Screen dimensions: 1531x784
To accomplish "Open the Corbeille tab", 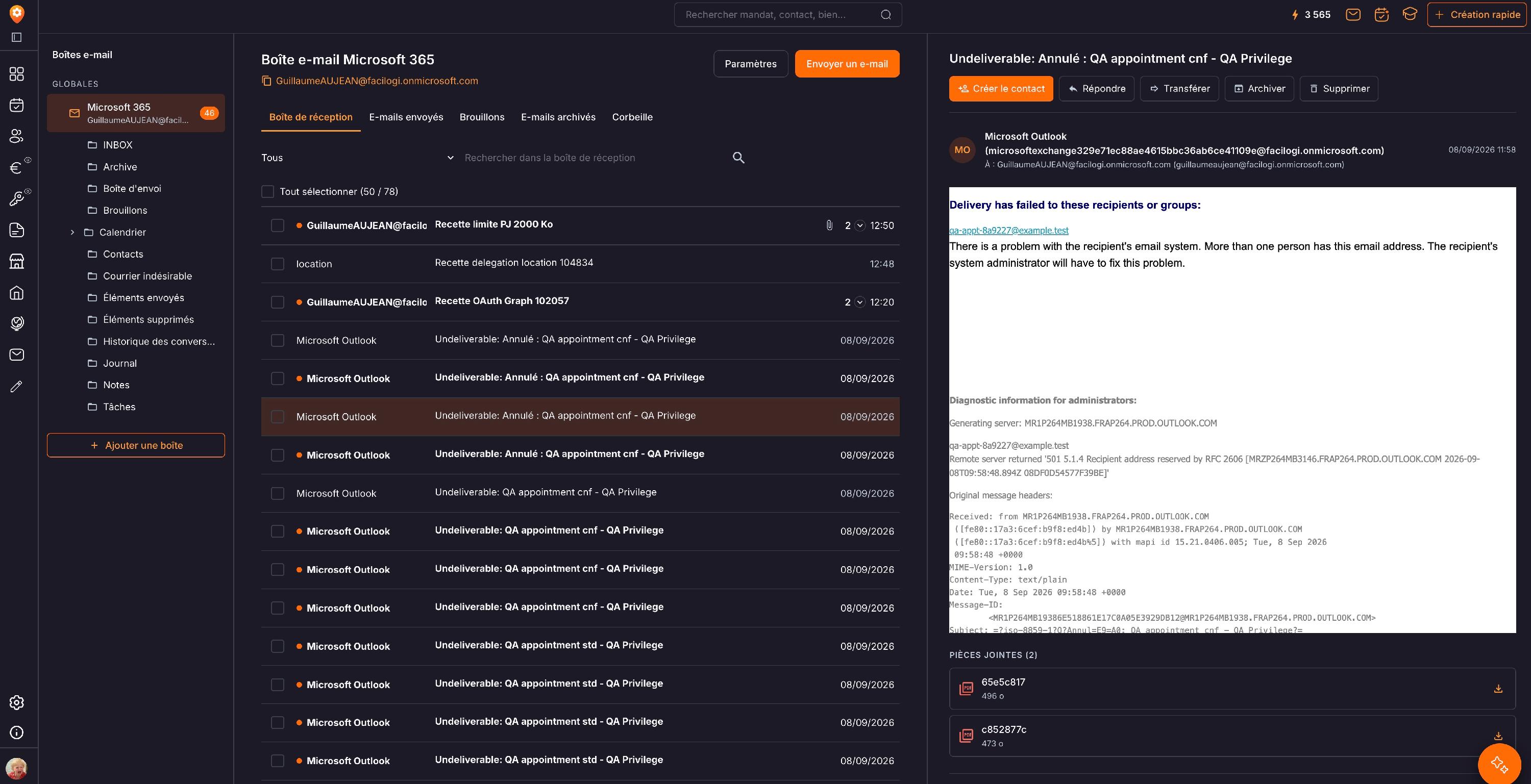I will (632, 117).
